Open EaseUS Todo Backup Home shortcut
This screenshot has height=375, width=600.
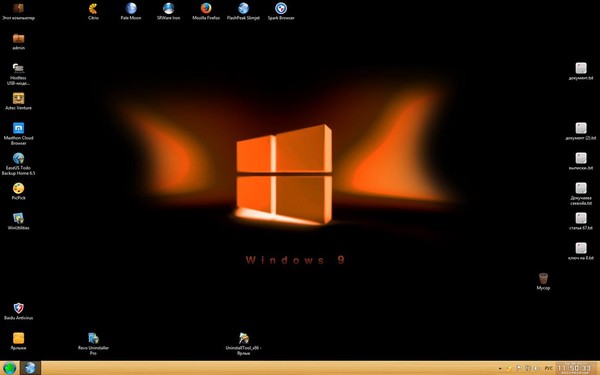click(18, 164)
